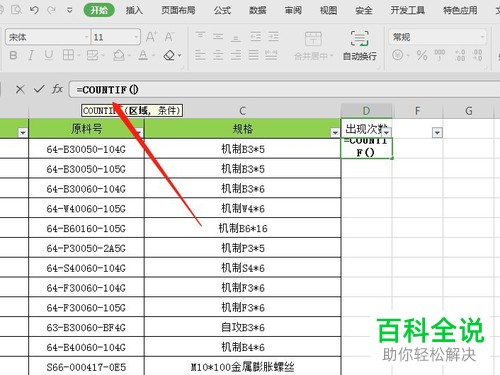The image size is (500, 375).
Task: Align text right
Action: [236, 55]
